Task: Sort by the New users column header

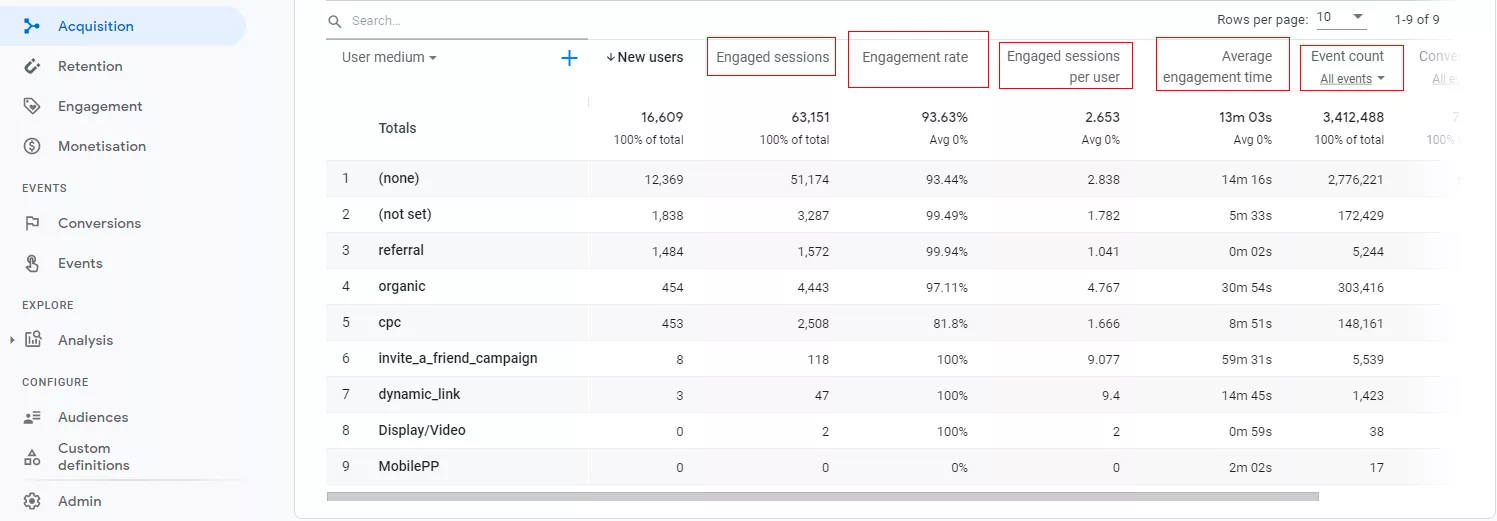Action: [645, 57]
